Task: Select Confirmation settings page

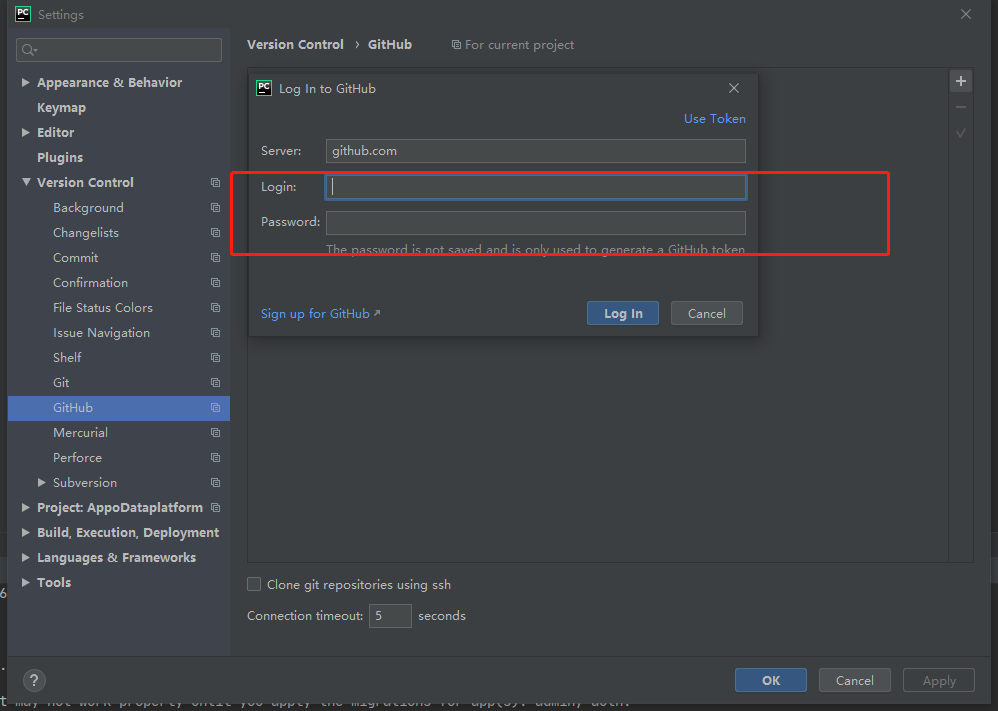Action: point(90,283)
